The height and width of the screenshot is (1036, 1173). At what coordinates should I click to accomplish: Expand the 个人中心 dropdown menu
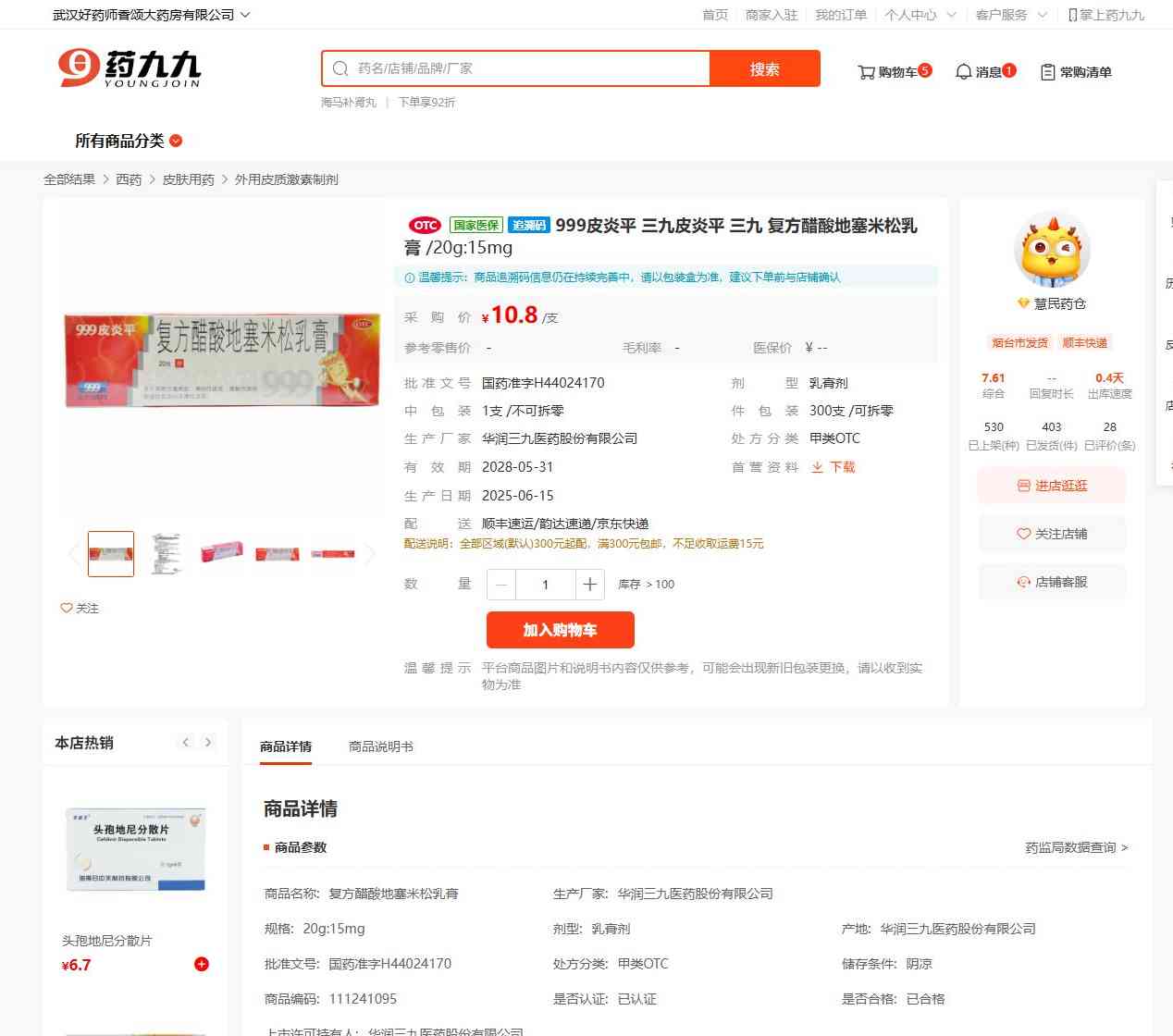[920, 15]
